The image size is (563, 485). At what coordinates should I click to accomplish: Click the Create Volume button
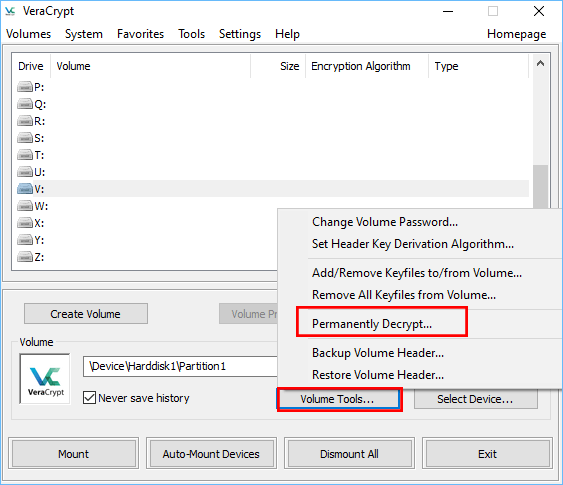coord(85,314)
